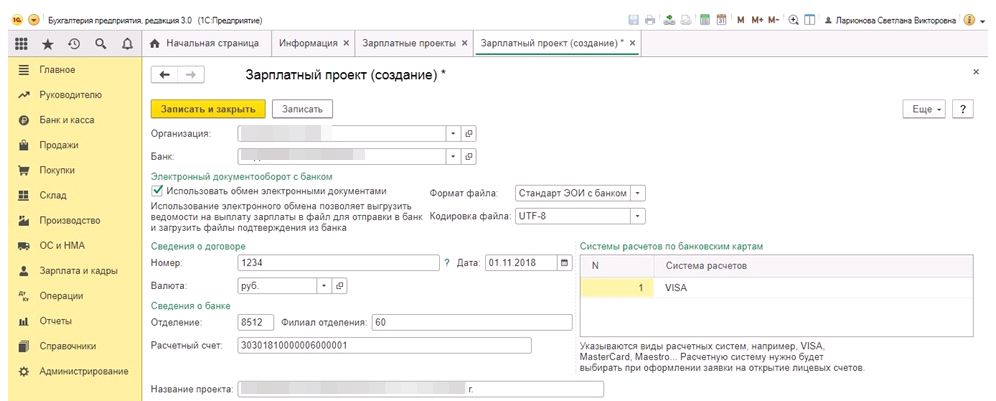Viewport: 996px width, 401px height.
Task: Close the Зарплатные проекты tab
Action: pos(464,43)
